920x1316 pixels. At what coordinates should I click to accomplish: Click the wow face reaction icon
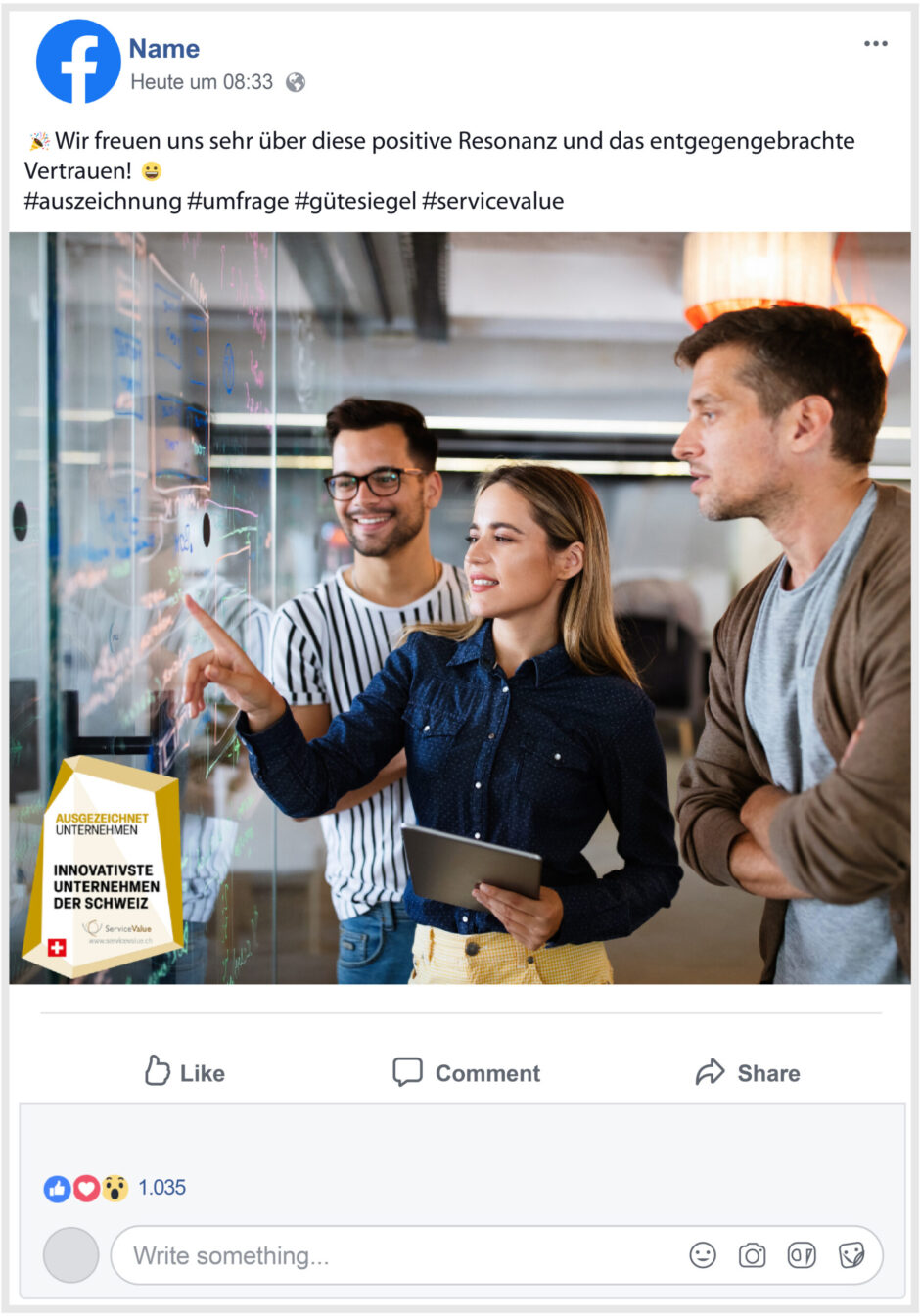[115, 1188]
